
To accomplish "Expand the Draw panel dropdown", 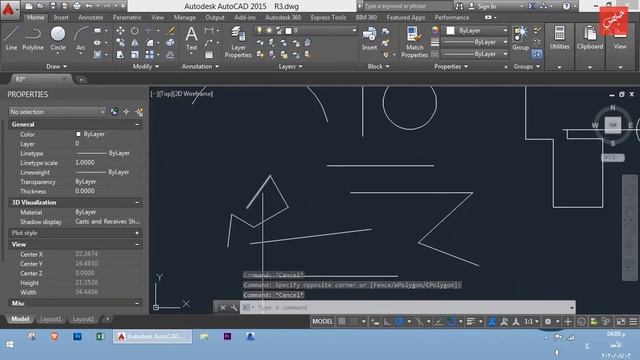I will coord(56,67).
